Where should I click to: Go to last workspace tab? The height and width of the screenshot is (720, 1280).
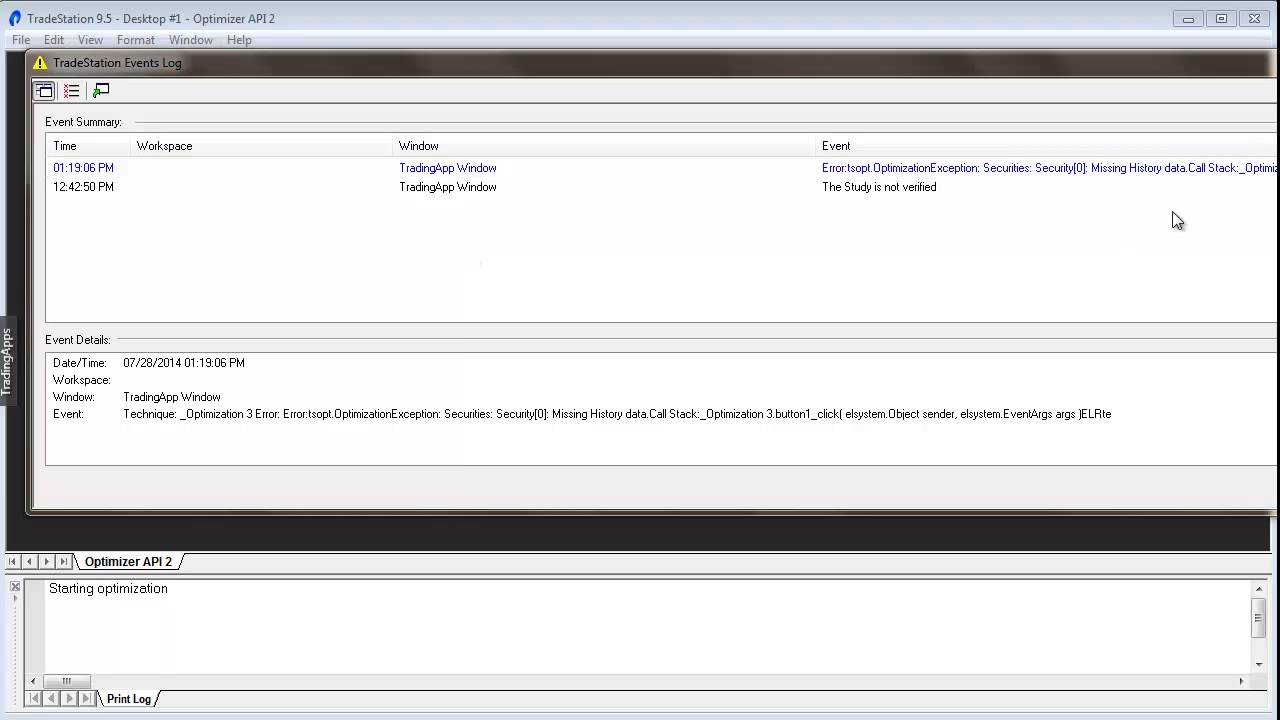(x=63, y=562)
